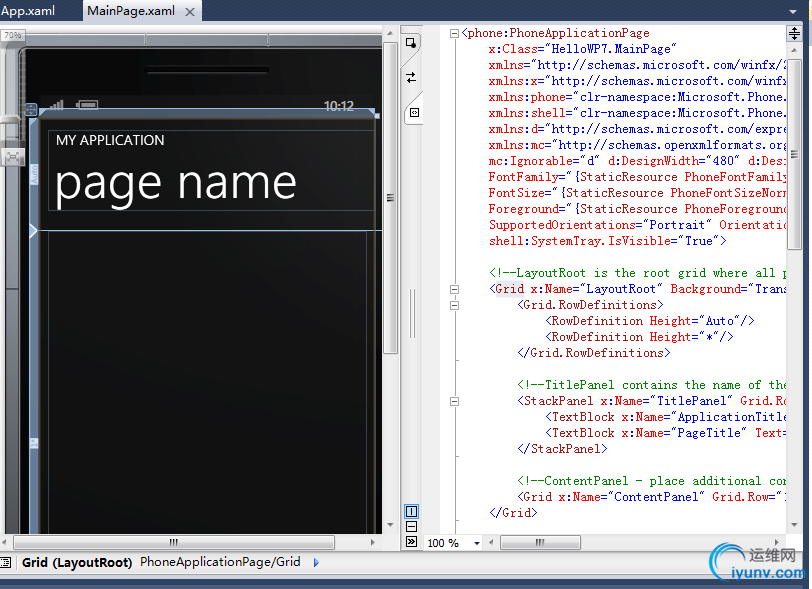The height and width of the screenshot is (589, 812).
Task: Click the shell:SystemTray.IsVisible="True" line
Action: (607, 241)
